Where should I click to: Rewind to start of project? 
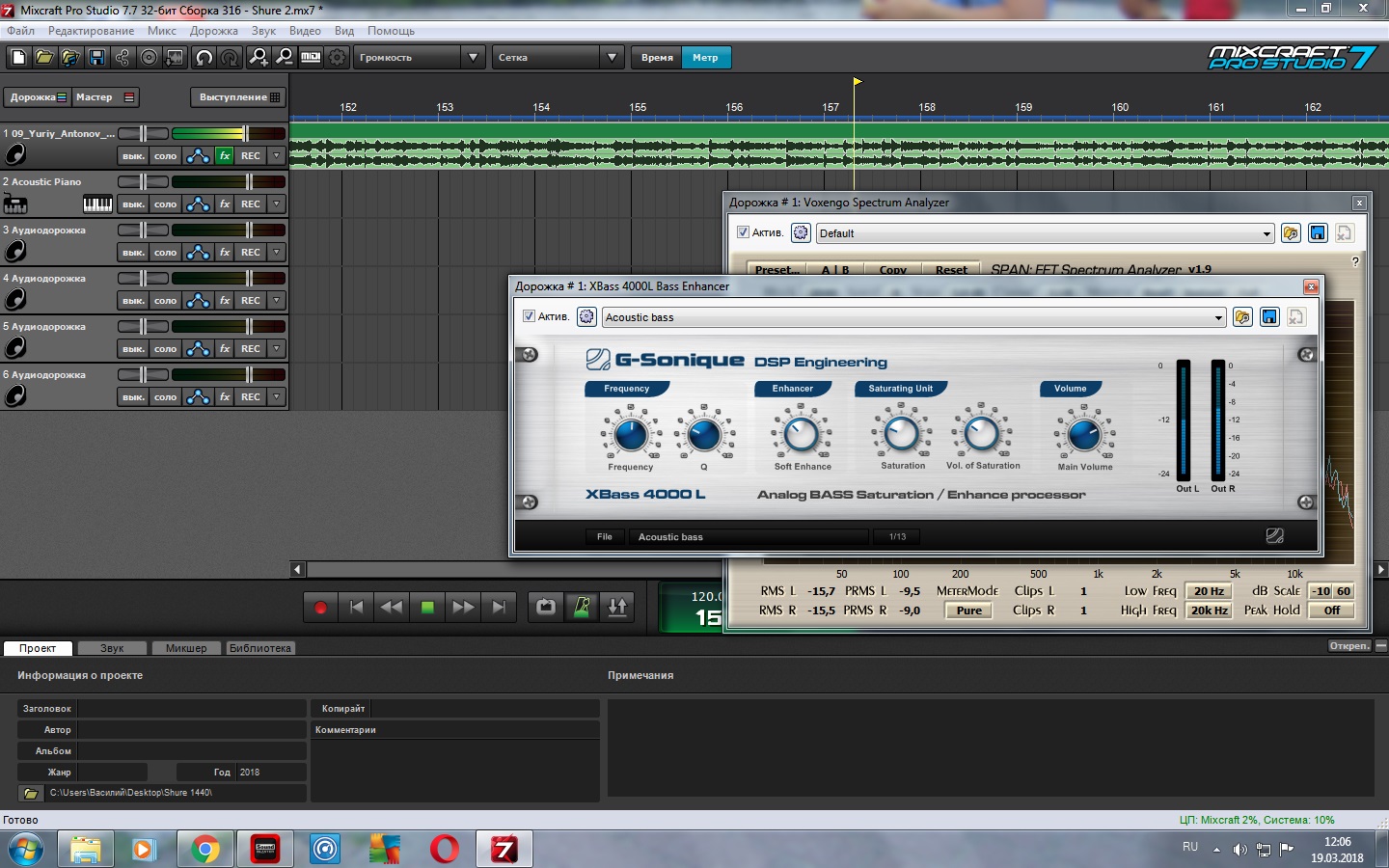tap(356, 608)
